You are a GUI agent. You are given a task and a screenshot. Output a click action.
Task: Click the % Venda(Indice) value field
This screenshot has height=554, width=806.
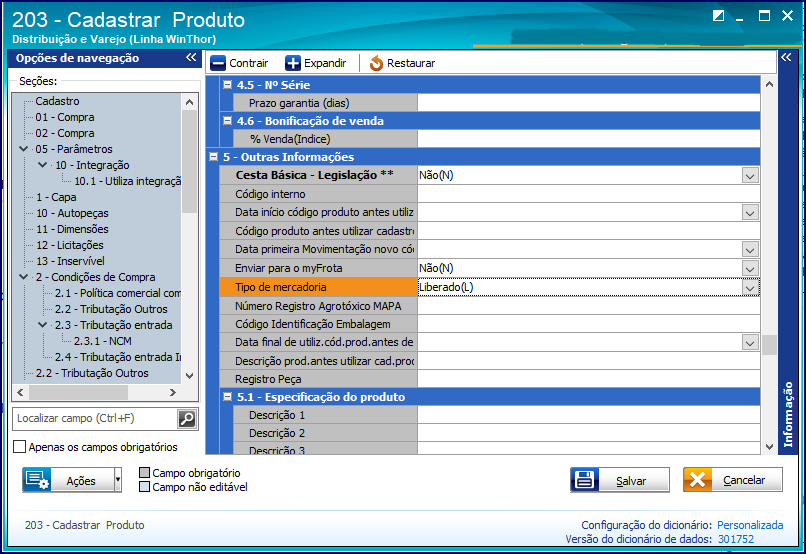click(x=589, y=139)
